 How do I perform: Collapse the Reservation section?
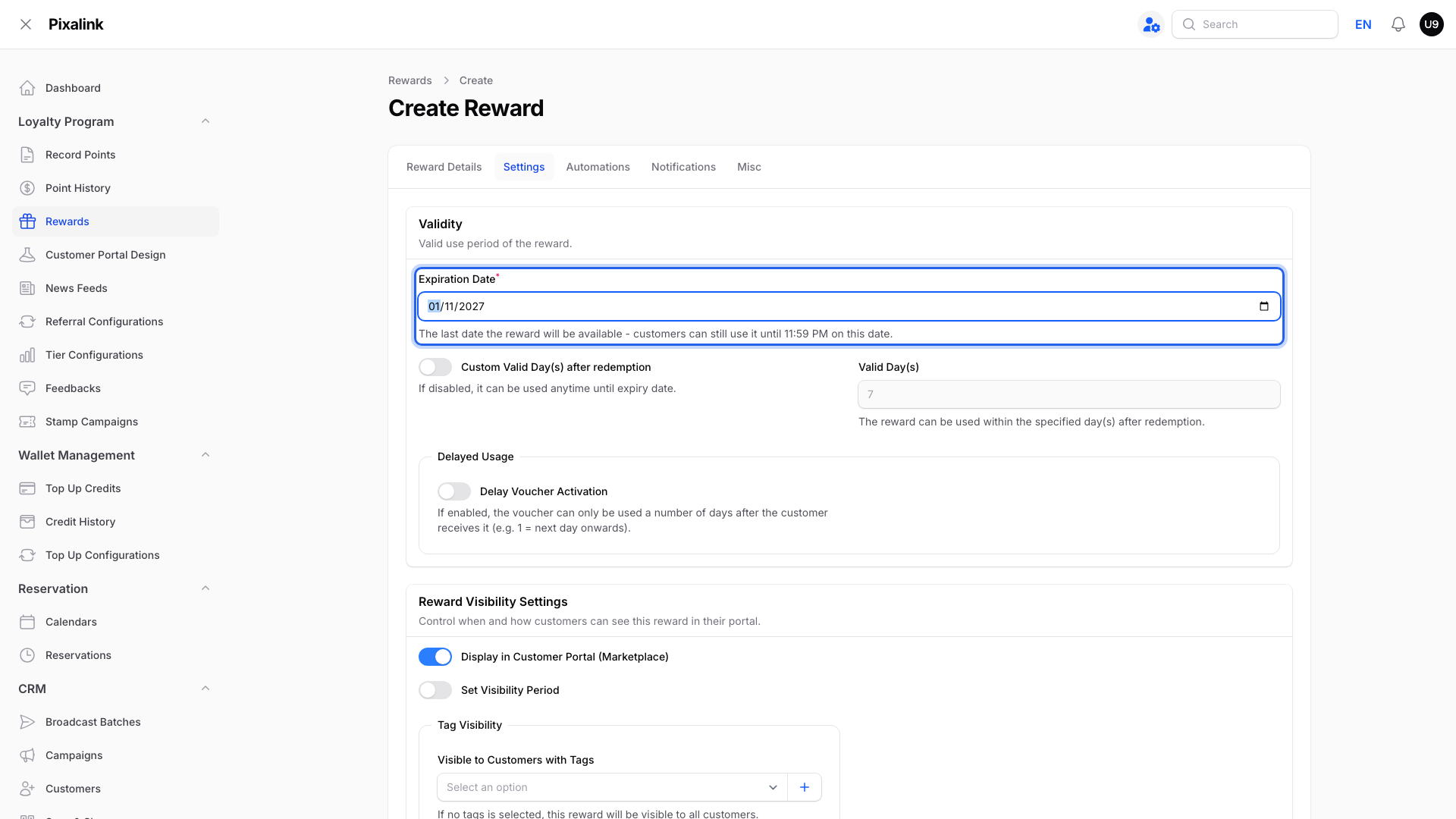[206, 588]
